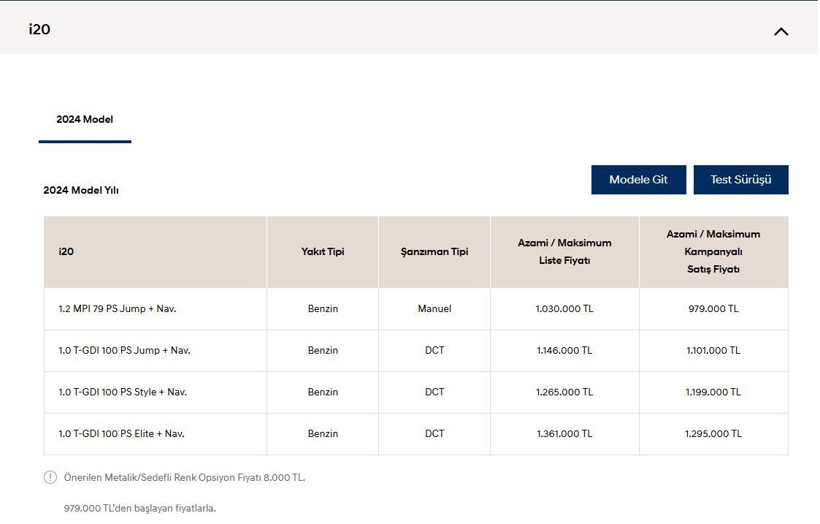Click the 979.000 TL'den başlayan fiyatlarla text

pyautogui.click(x=139, y=509)
